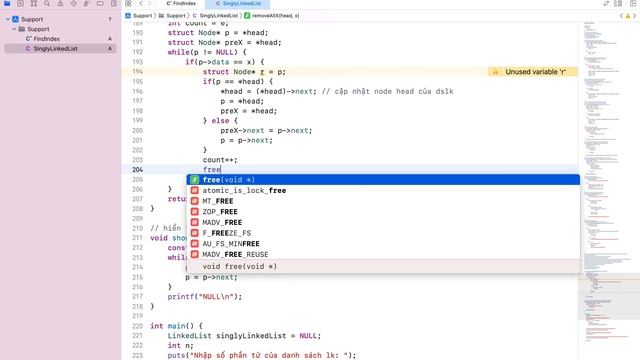Switch to the FindIndex tab
Viewport: 640px width, 360px height.
[181, 3]
